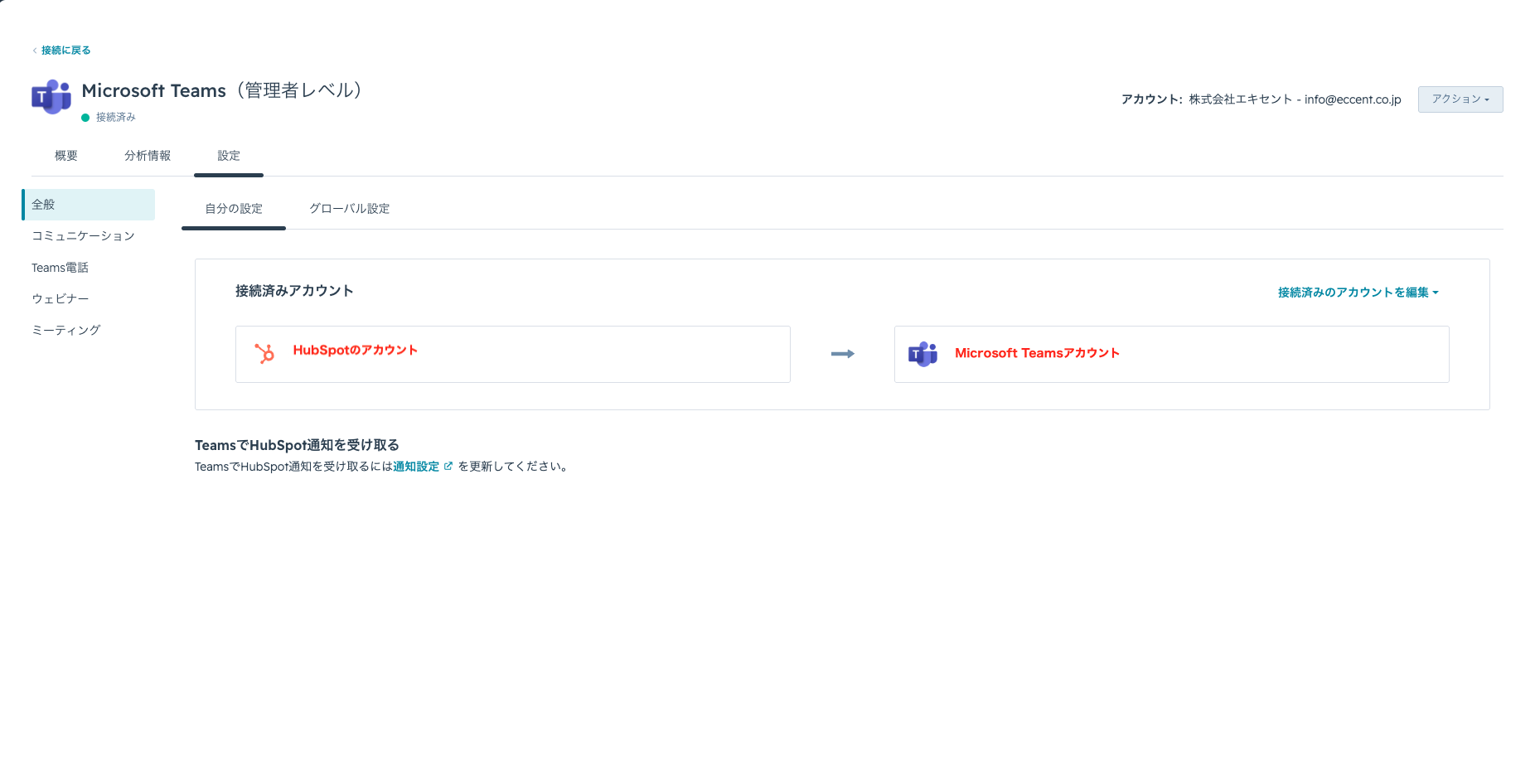Open コミュニケーション settings in sidebar

pos(89,236)
